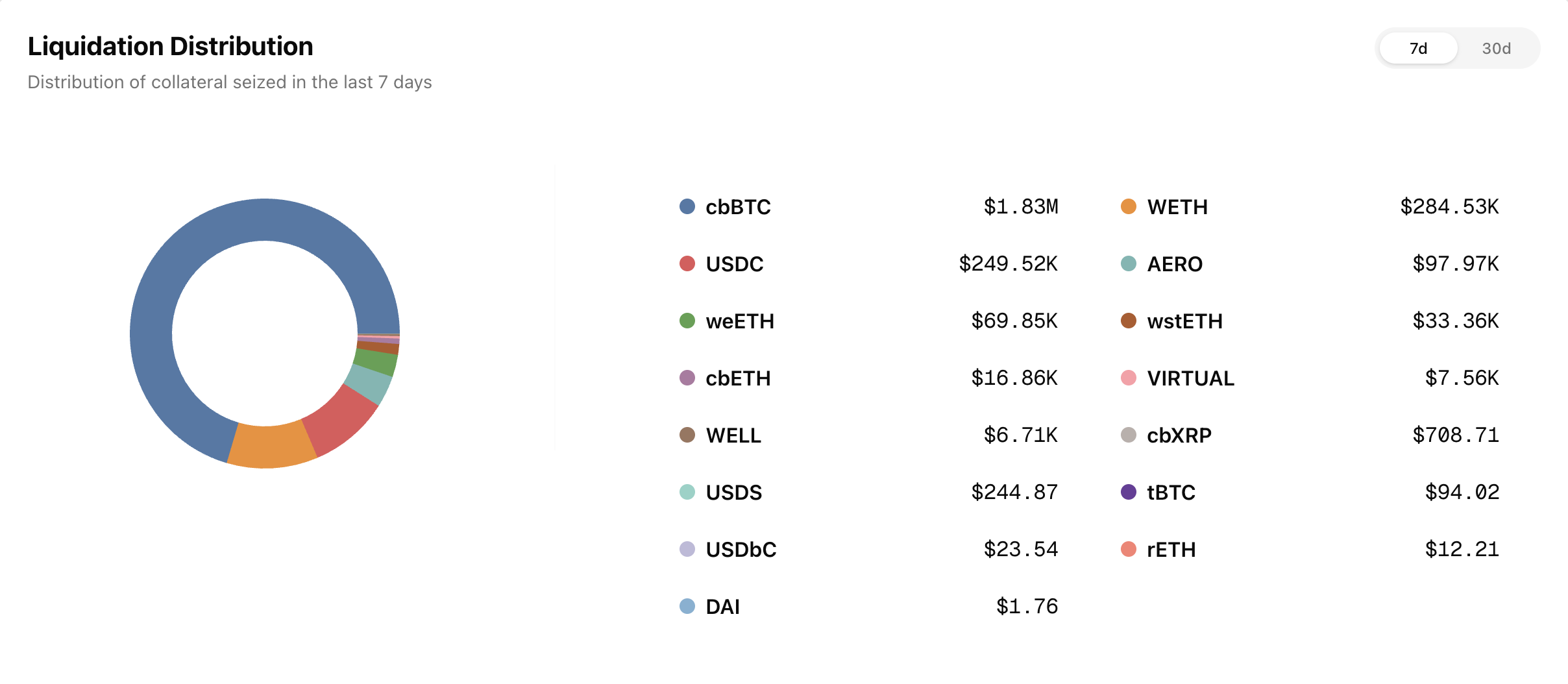The height and width of the screenshot is (684, 1568).
Task: Click the large blue cbBTC donut segment
Action: (x=195, y=260)
